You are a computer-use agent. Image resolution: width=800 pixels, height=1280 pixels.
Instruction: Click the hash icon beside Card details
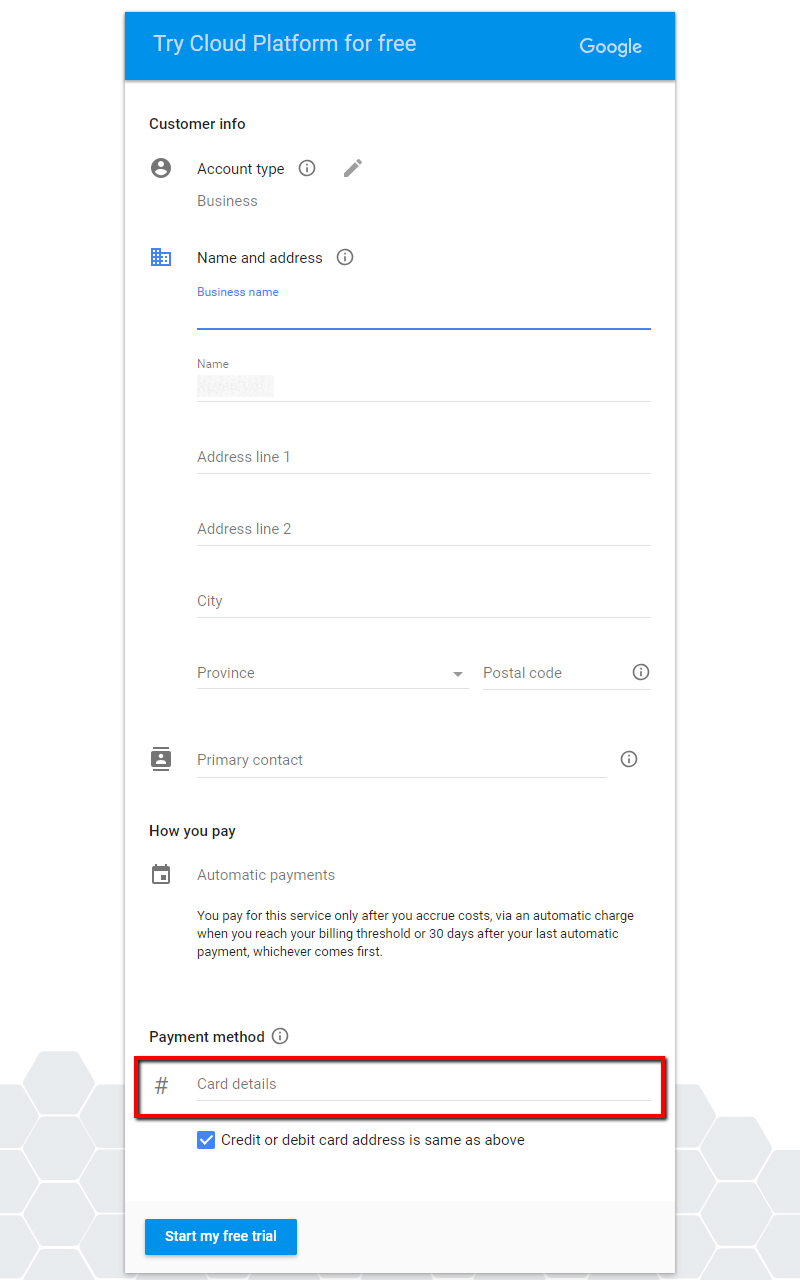point(161,1083)
